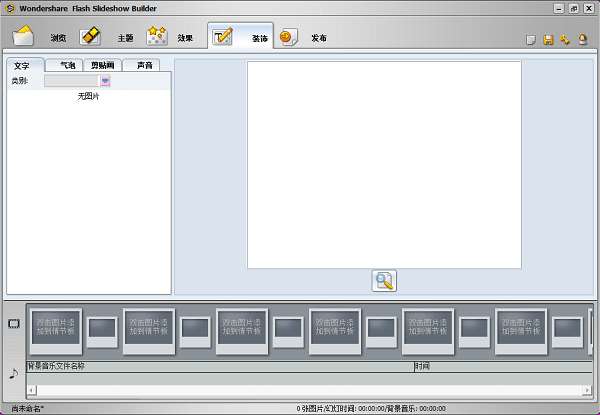The image size is (600, 415).
Task: Click the right arrow of the horizontal scrollbar
Action: click(x=587, y=390)
